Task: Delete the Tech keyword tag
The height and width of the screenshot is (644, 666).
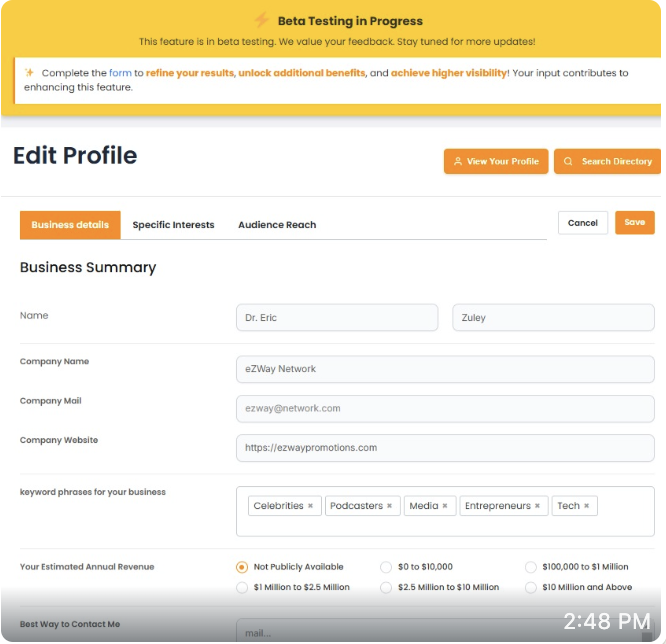Action: click(x=586, y=506)
